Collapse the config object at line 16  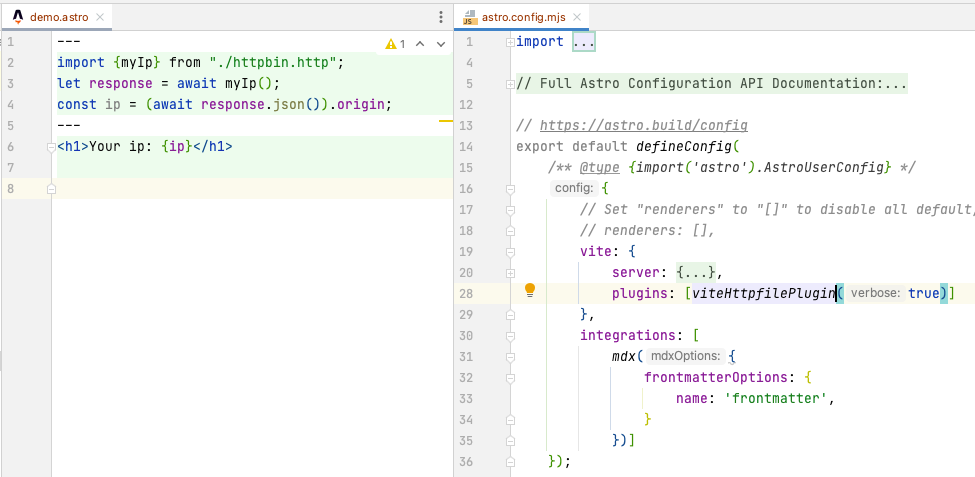coord(510,188)
